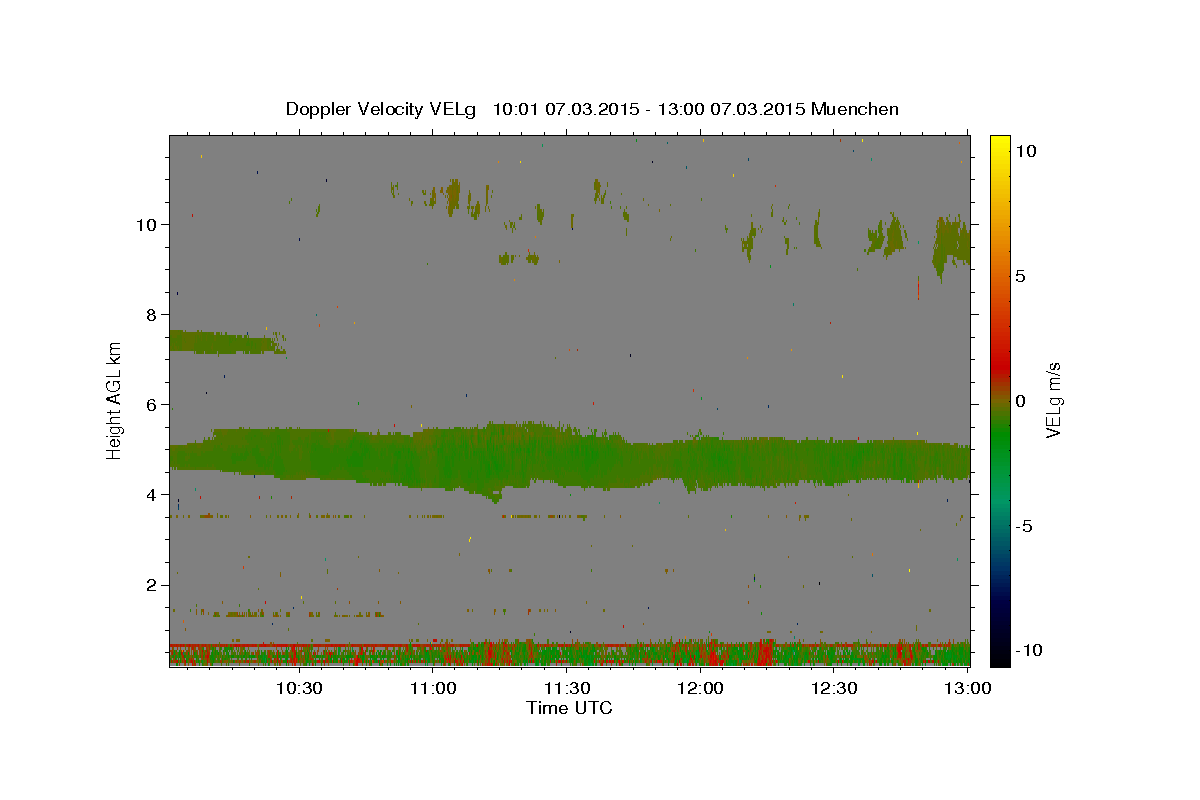Select the 'Height AGL km' axis label
1200x800 pixels.
tap(115, 400)
